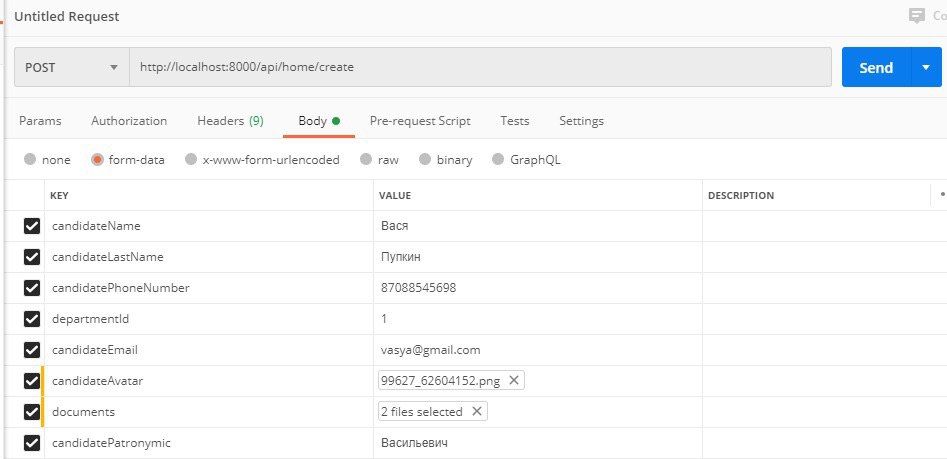
Task: Switch to the Params tab
Action: [x=40, y=121]
